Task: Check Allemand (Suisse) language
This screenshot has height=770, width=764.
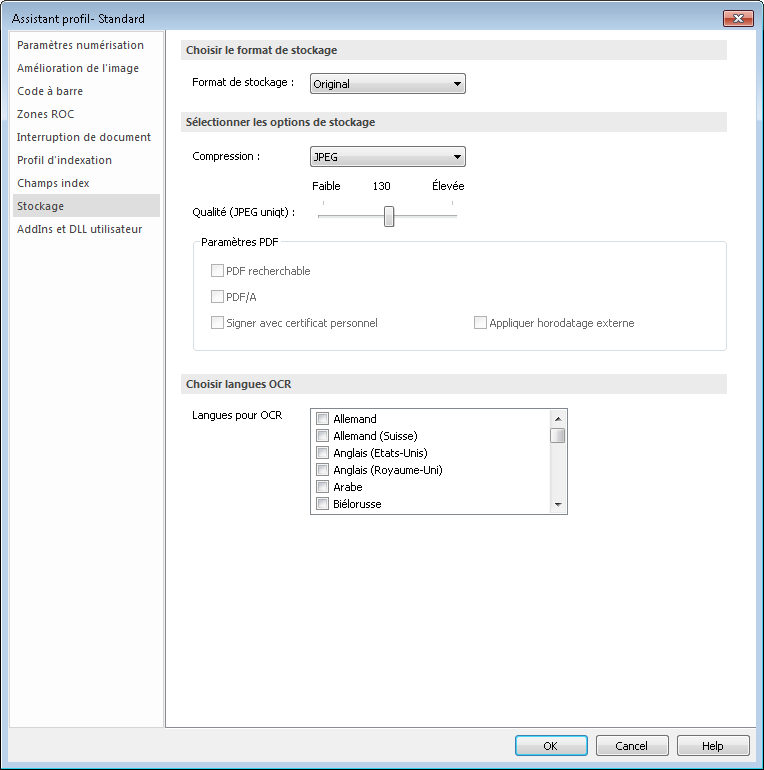Action: click(322, 436)
